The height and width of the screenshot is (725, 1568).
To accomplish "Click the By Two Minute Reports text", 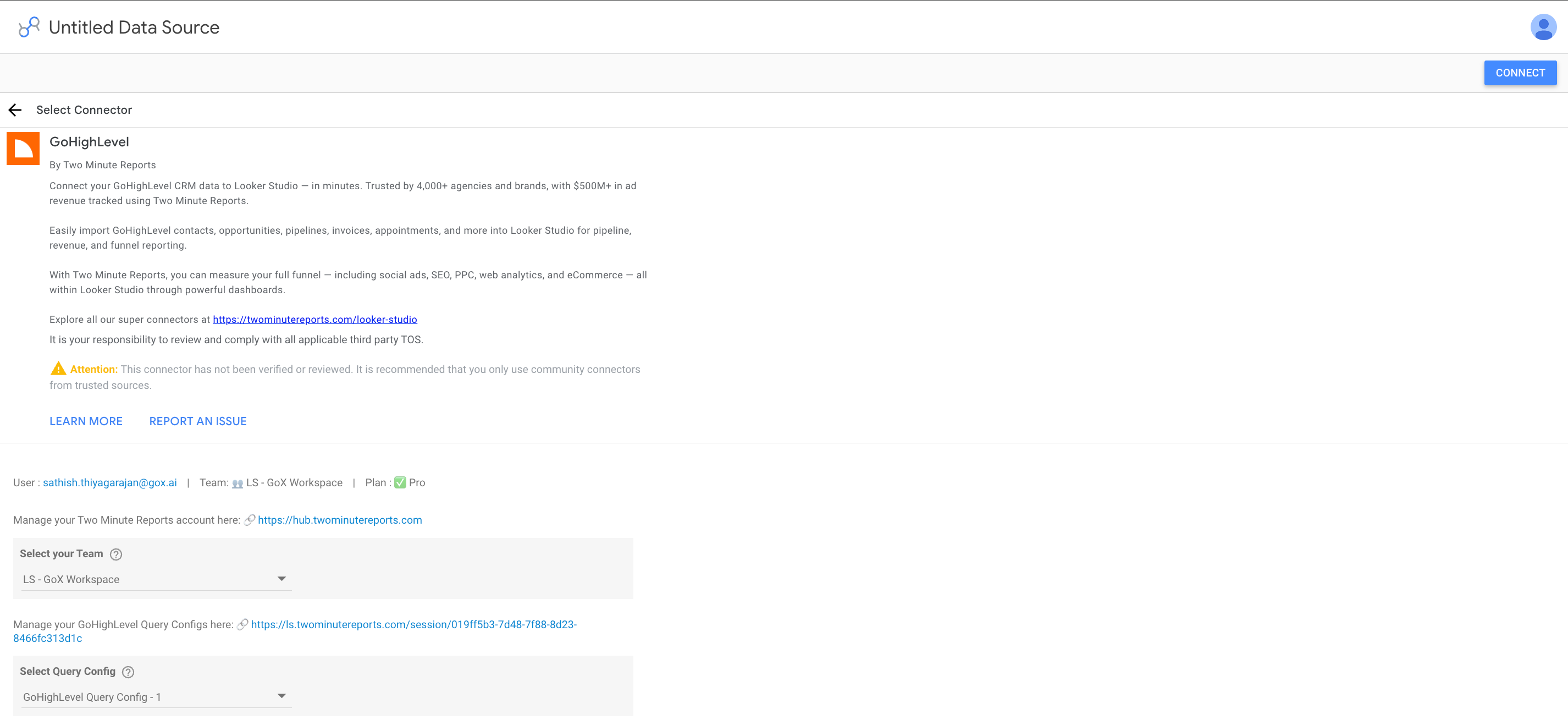I will coord(102,165).
